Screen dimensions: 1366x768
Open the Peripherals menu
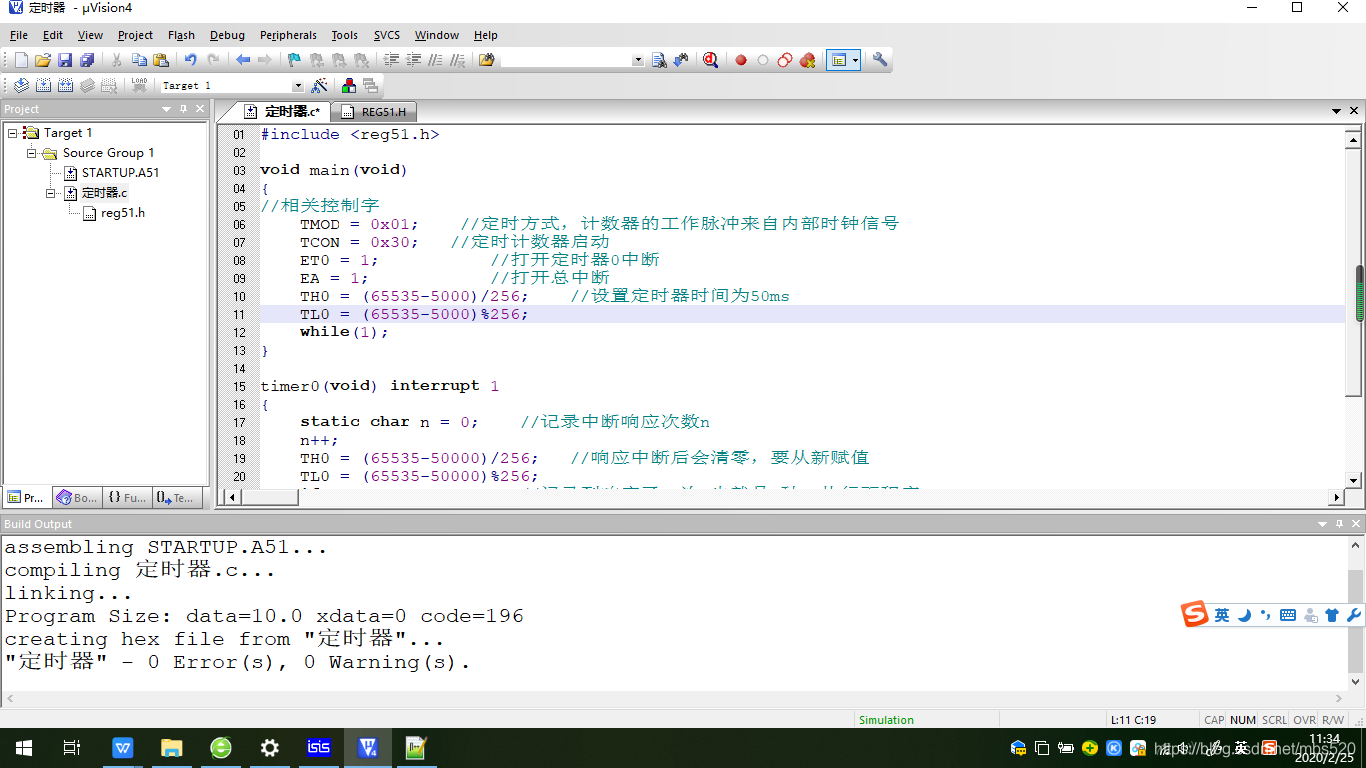[x=288, y=35]
